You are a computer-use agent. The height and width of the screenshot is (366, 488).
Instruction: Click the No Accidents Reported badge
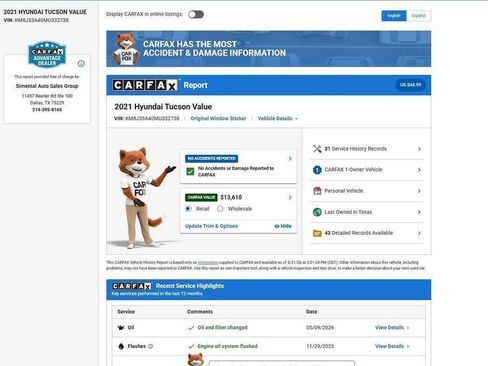pos(212,158)
